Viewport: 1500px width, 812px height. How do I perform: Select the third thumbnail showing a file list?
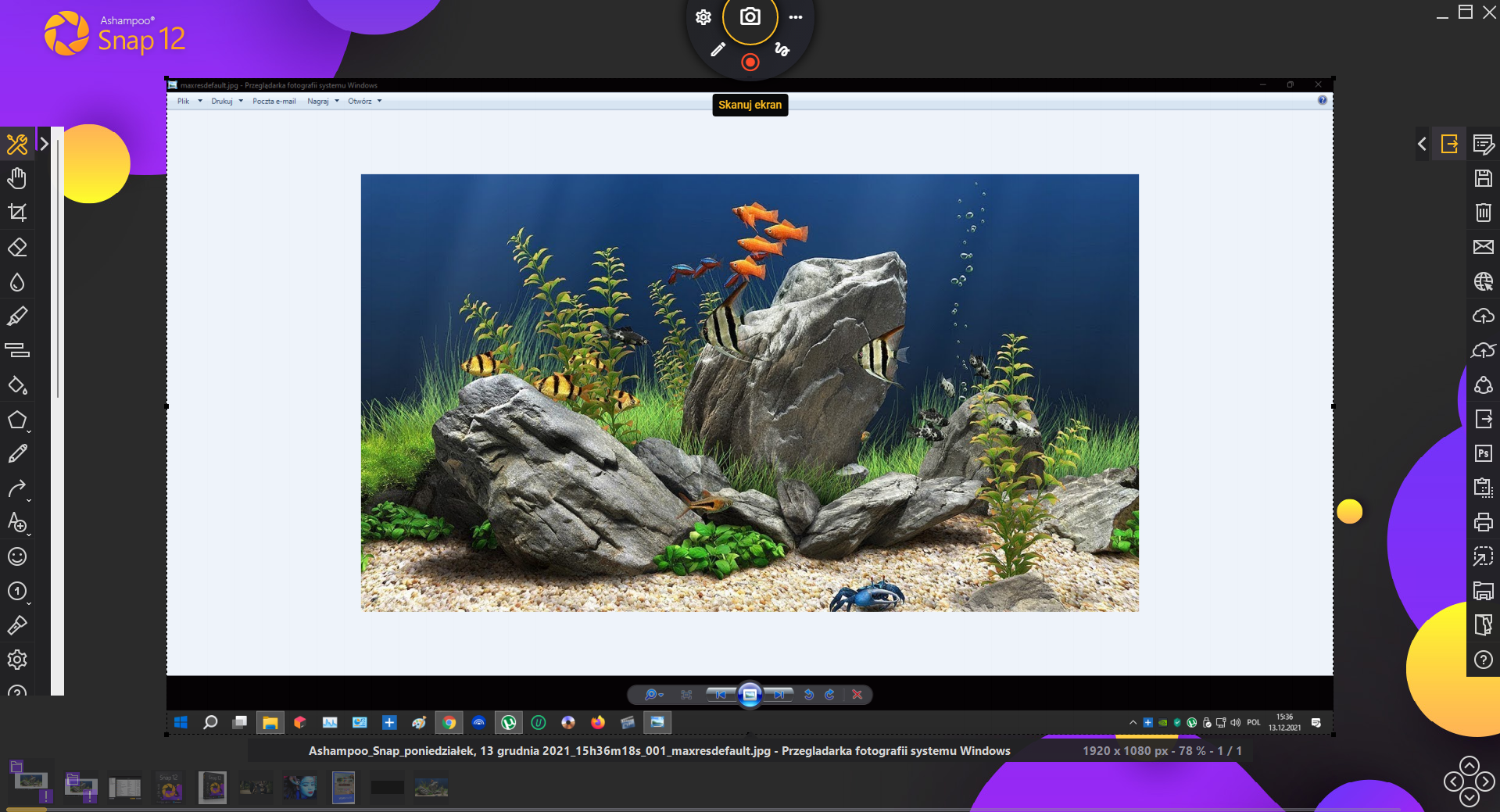coord(125,788)
